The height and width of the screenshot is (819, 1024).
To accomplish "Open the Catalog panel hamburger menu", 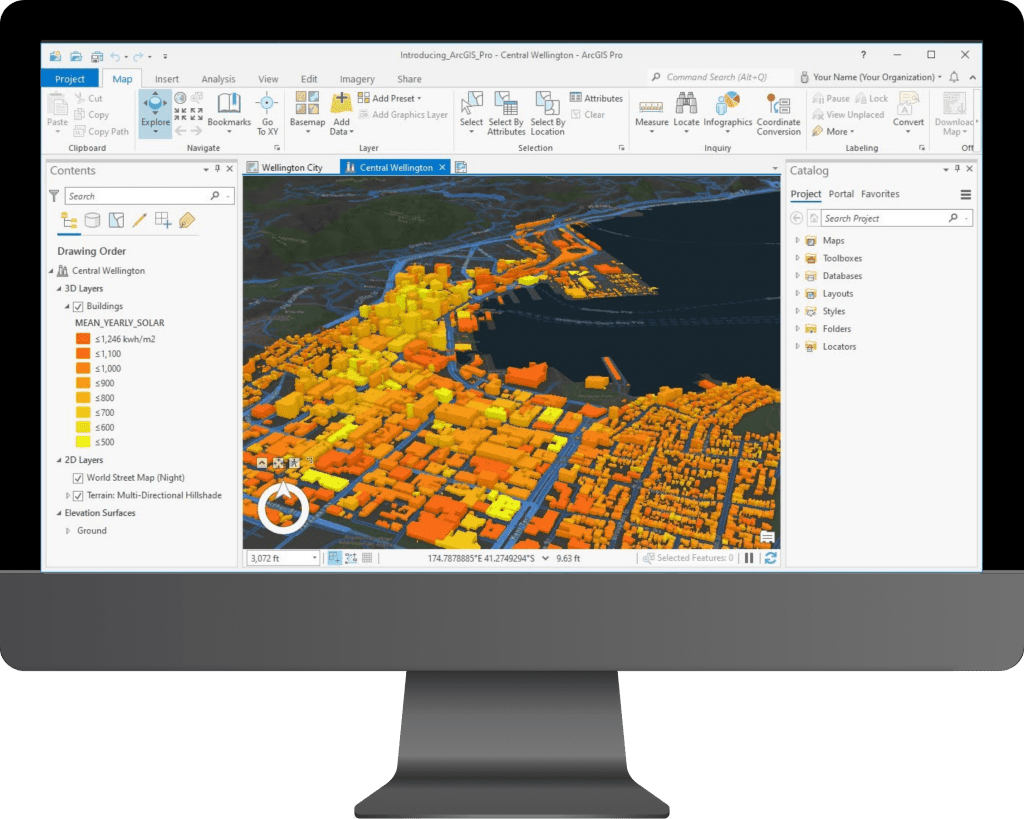I will pos(965,195).
